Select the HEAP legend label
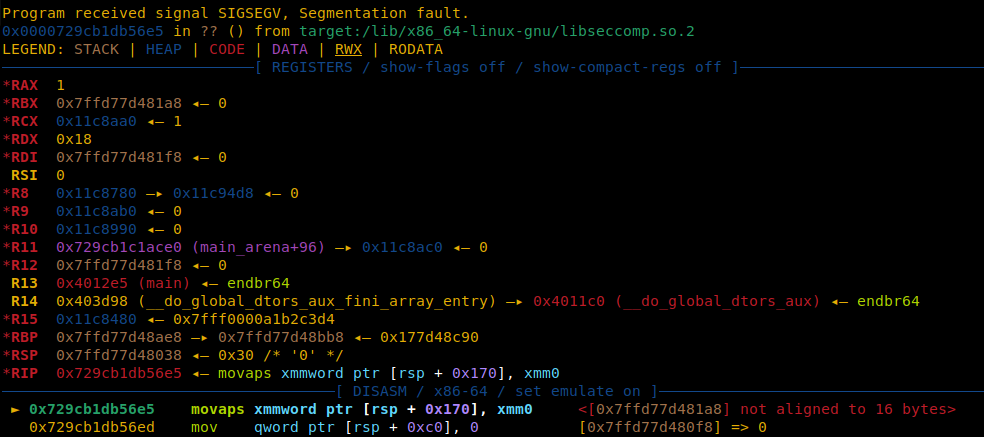Screen dimensions: 984x437 point(166,49)
